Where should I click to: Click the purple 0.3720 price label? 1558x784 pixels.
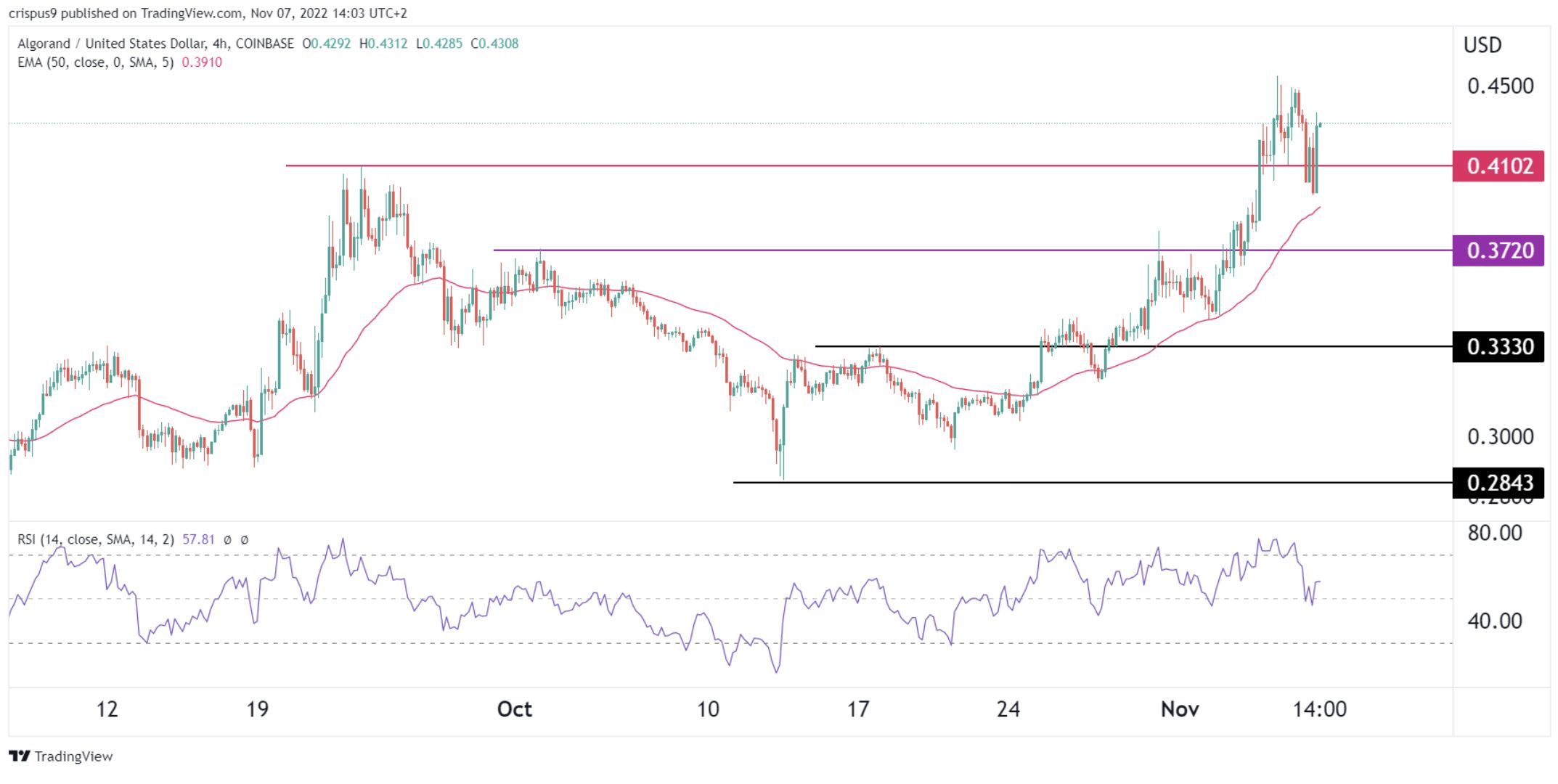click(1498, 250)
